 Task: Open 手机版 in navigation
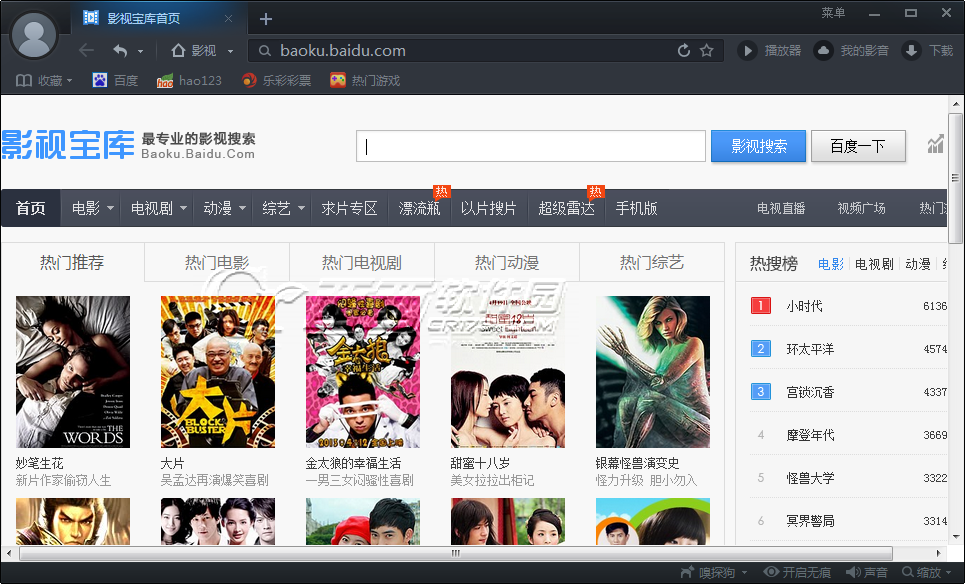click(636, 208)
